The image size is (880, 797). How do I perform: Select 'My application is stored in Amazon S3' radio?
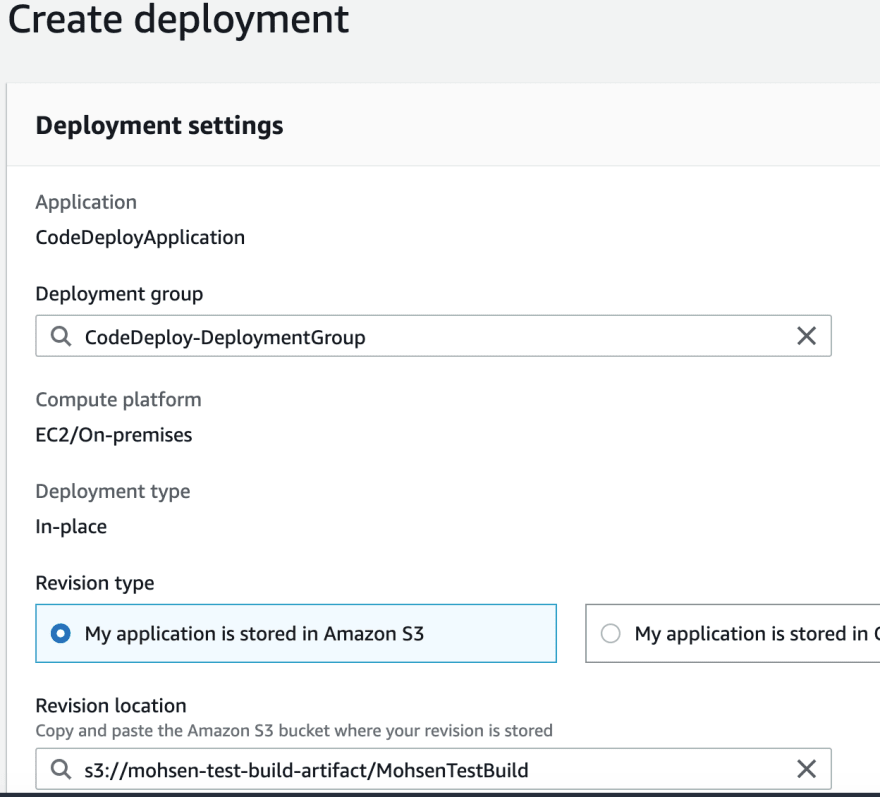[61, 633]
